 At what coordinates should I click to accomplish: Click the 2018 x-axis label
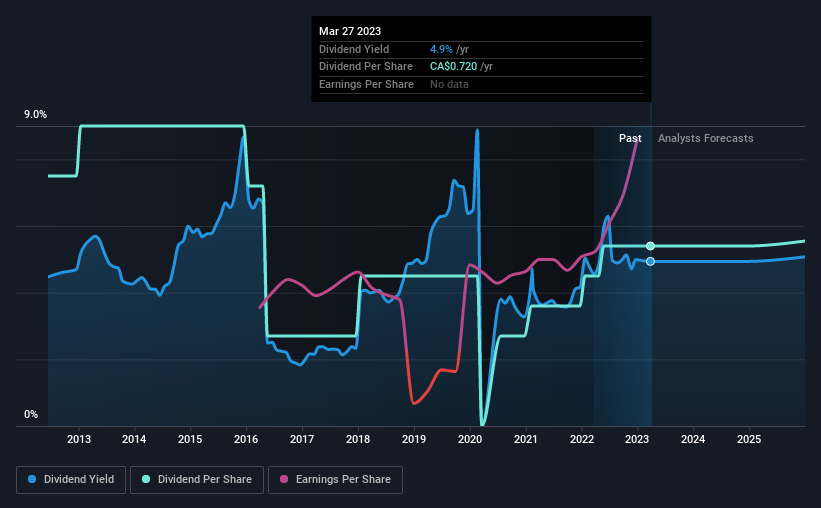pyautogui.click(x=358, y=439)
